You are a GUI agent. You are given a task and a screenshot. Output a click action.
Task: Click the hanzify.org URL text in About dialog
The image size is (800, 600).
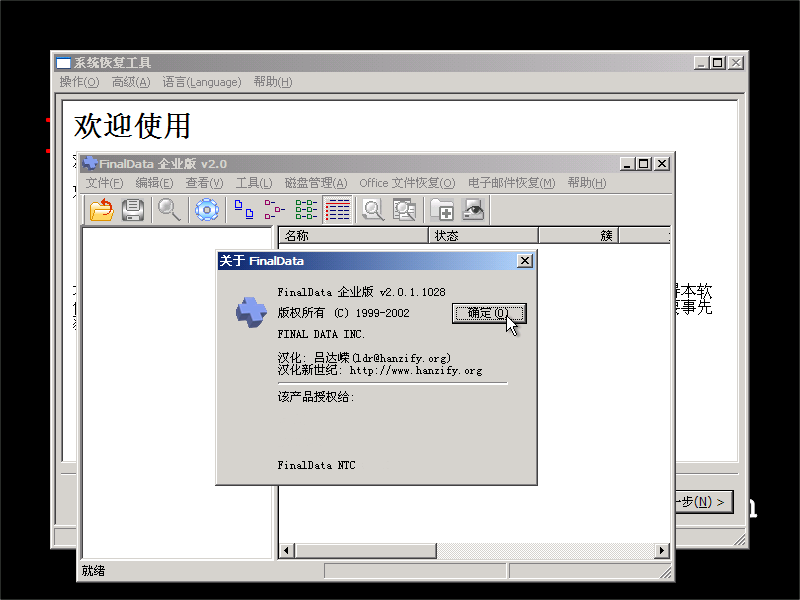tap(415, 370)
